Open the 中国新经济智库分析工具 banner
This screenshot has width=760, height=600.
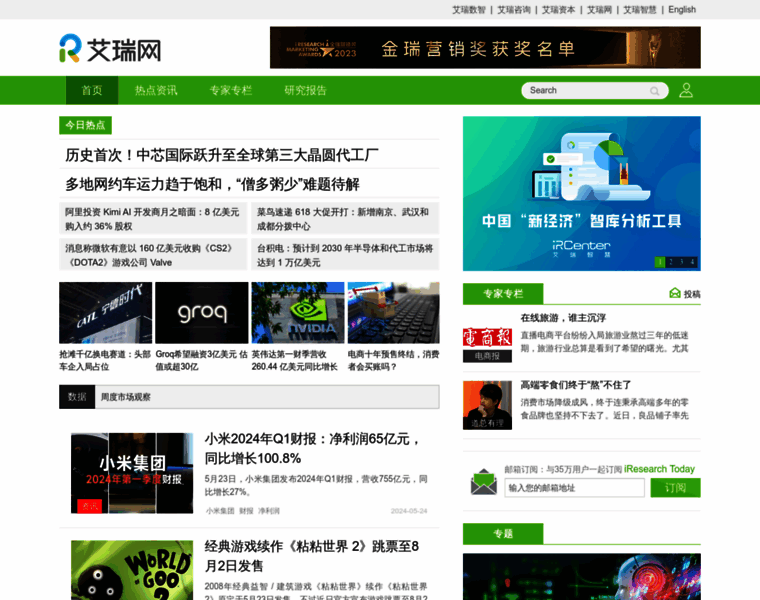(582, 193)
